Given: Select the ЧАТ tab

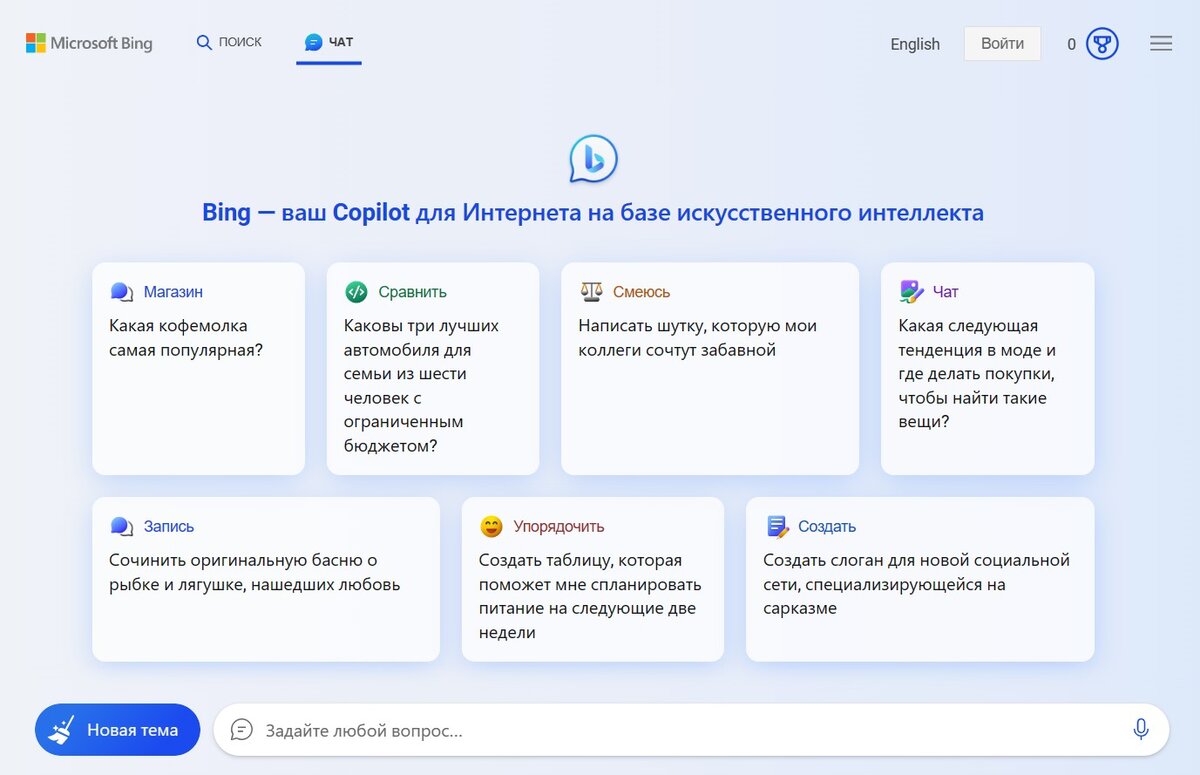Looking at the screenshot, I should [x=328, y=40].
